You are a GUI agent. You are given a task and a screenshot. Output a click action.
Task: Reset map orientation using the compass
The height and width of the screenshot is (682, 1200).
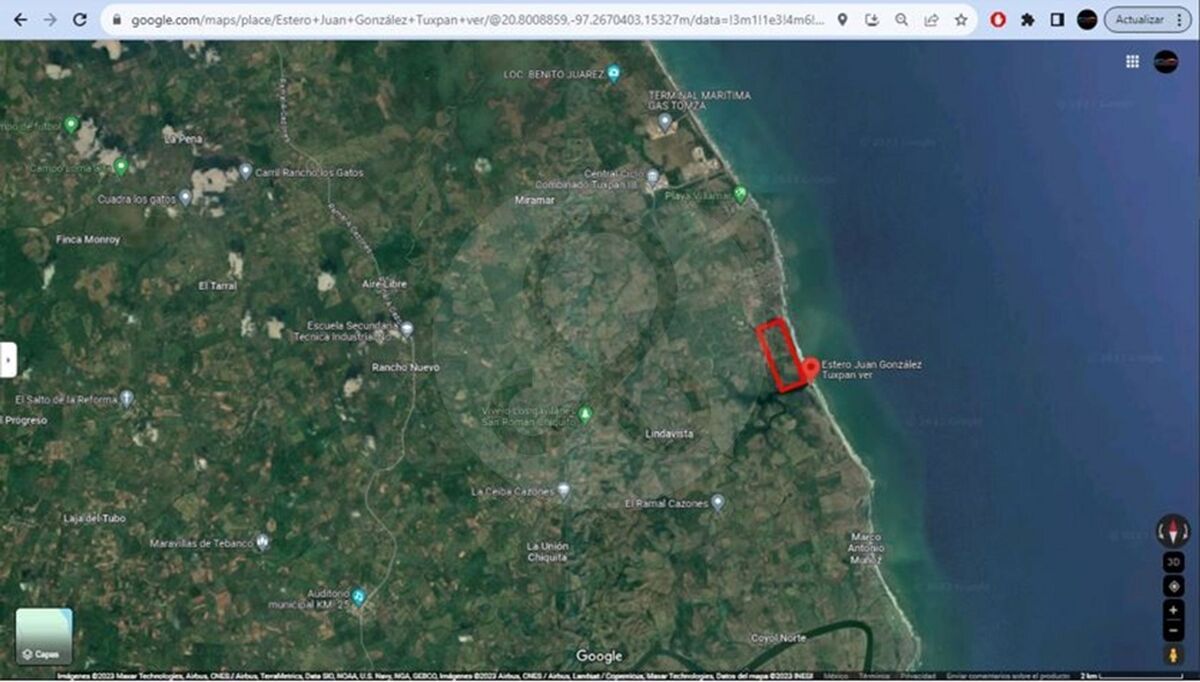[1174, 530]
